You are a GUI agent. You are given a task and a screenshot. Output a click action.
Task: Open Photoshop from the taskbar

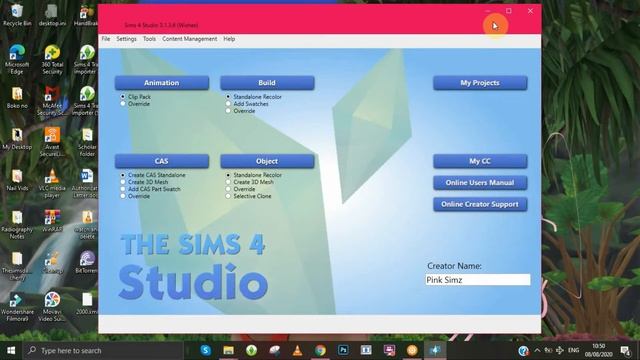tap(343, 350)
